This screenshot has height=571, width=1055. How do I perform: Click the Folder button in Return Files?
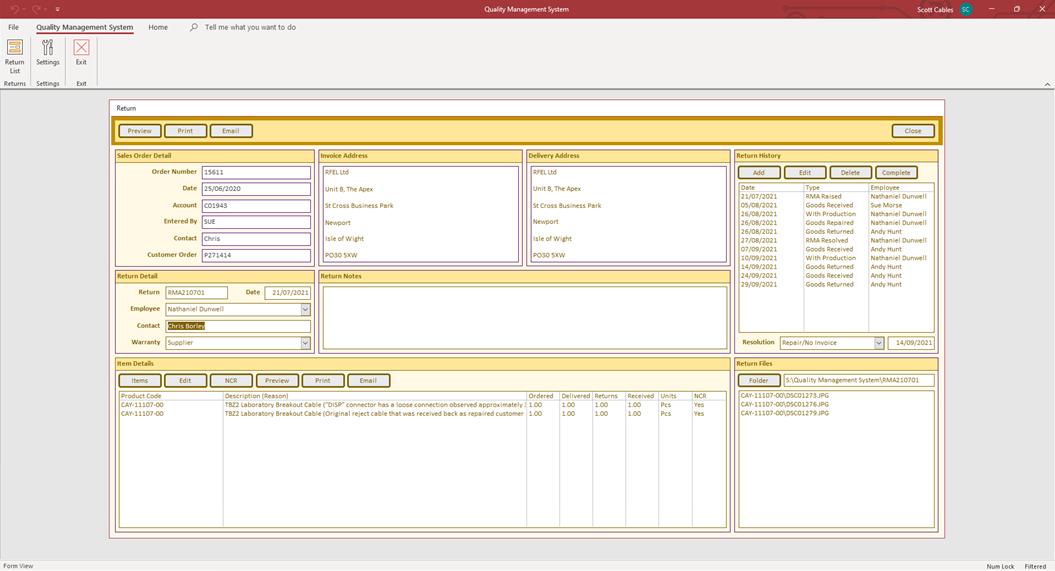[x=759, y=381]
